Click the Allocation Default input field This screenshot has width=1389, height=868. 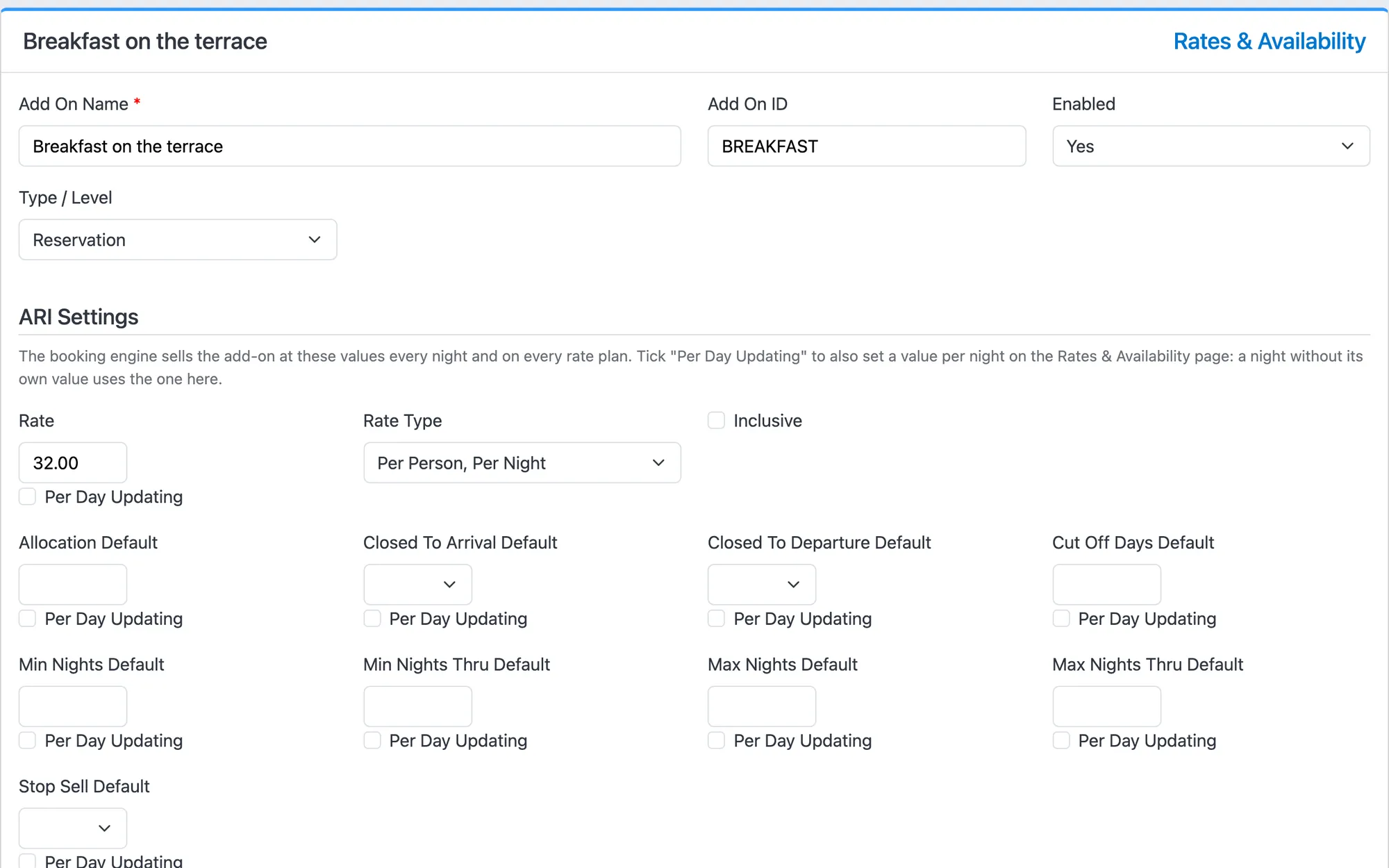[73, 584]
